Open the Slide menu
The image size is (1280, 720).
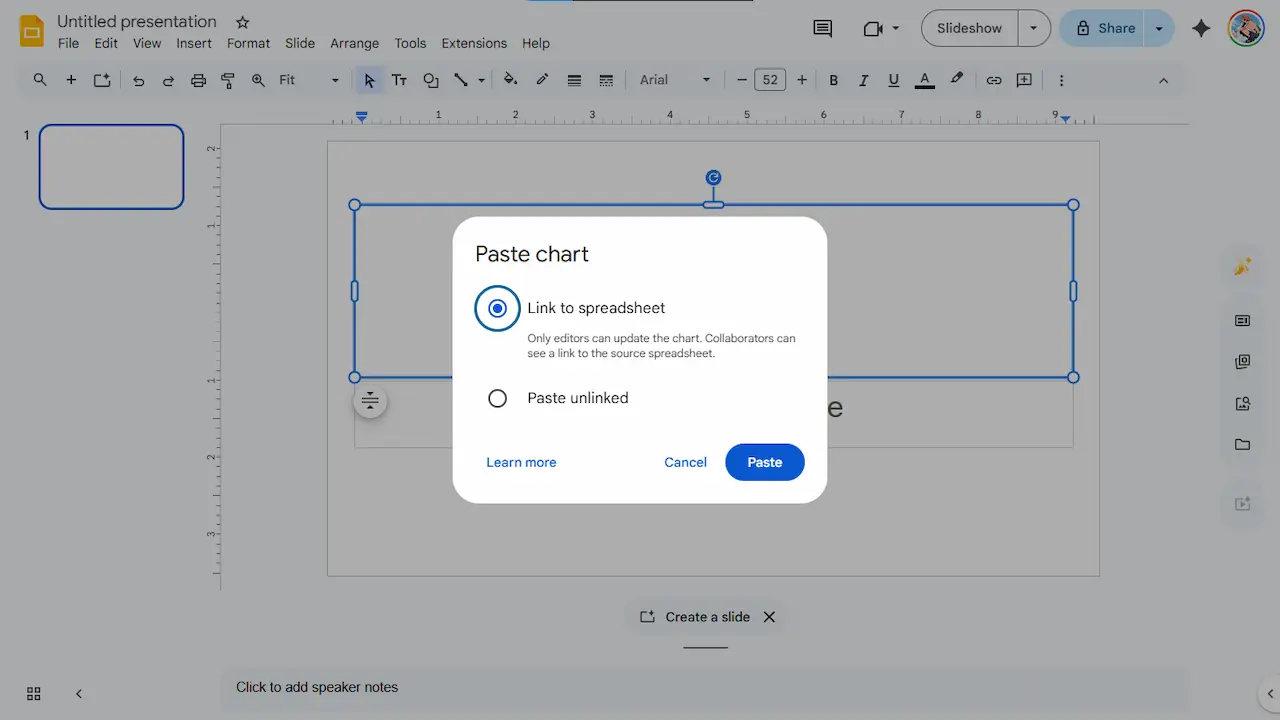pos(300,43)
